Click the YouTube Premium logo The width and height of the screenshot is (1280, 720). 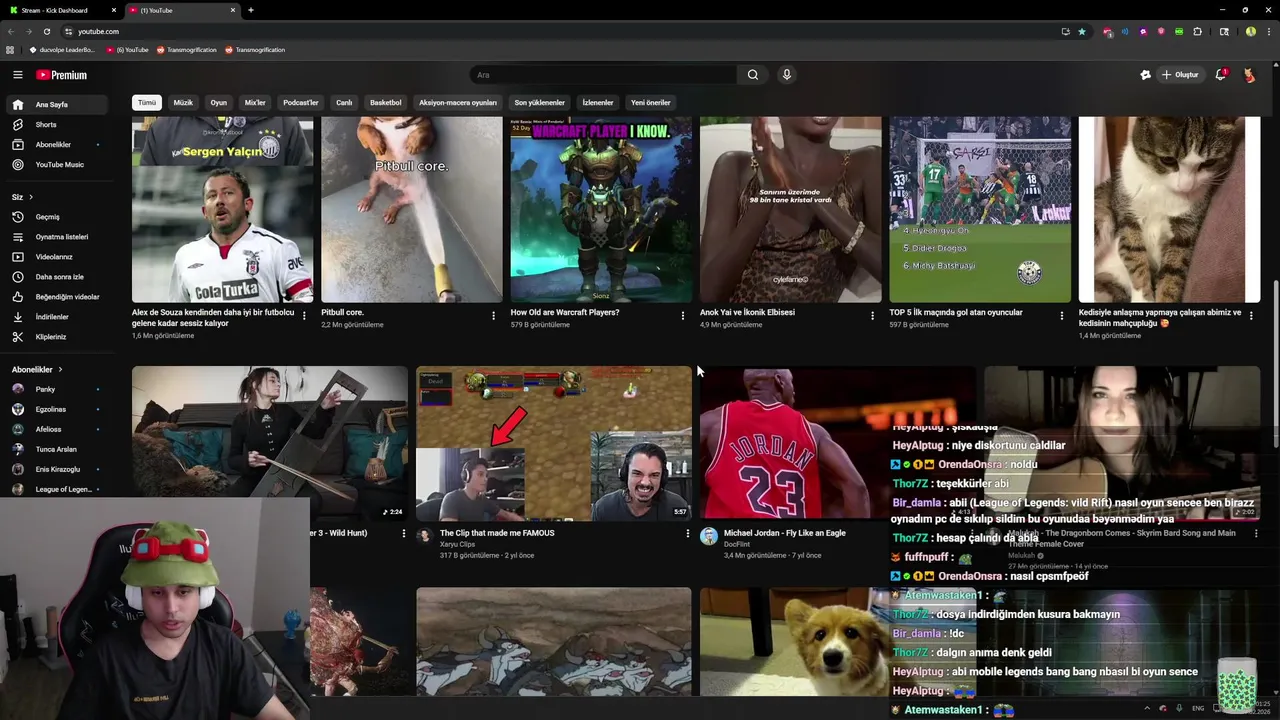click(x=62, y=75)
